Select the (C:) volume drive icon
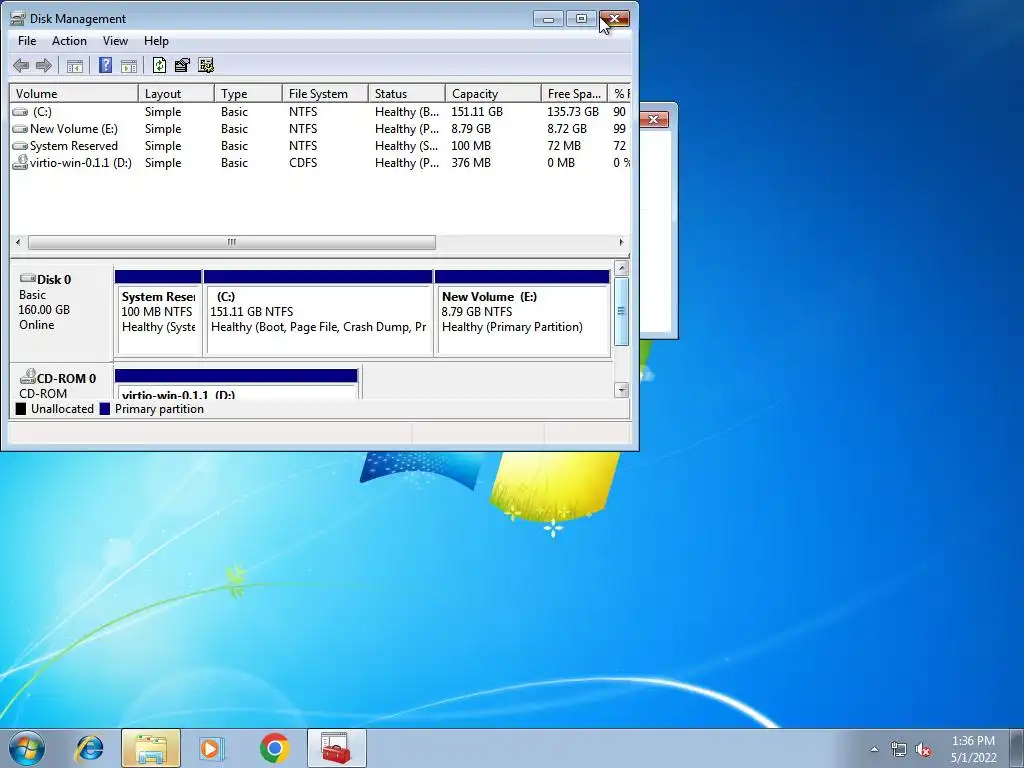 [20, 112]
